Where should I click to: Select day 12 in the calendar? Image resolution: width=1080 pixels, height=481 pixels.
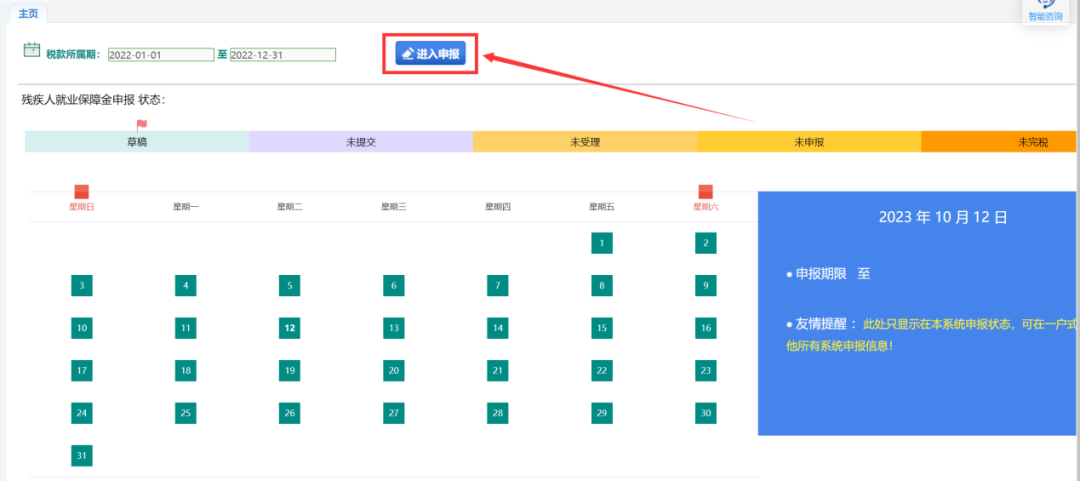(x=290, y=327)
